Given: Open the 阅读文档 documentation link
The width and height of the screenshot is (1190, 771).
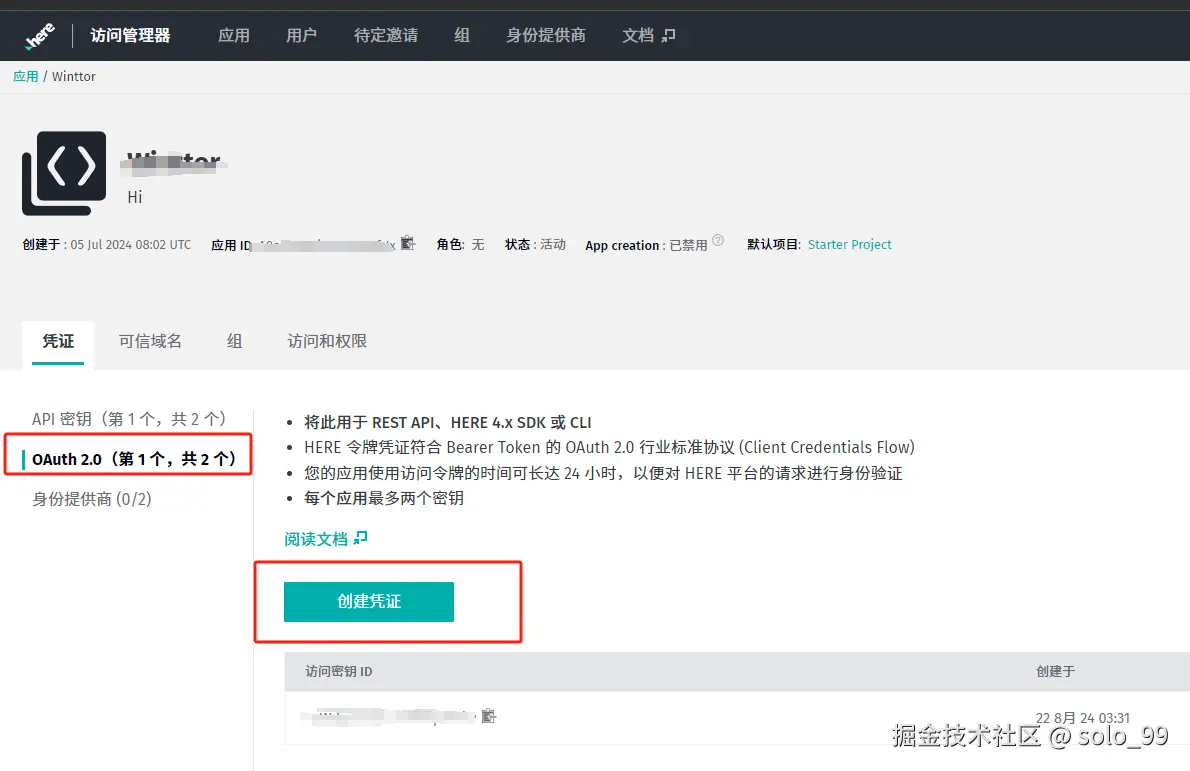Looking at the screenshot, I should point(326,539).
